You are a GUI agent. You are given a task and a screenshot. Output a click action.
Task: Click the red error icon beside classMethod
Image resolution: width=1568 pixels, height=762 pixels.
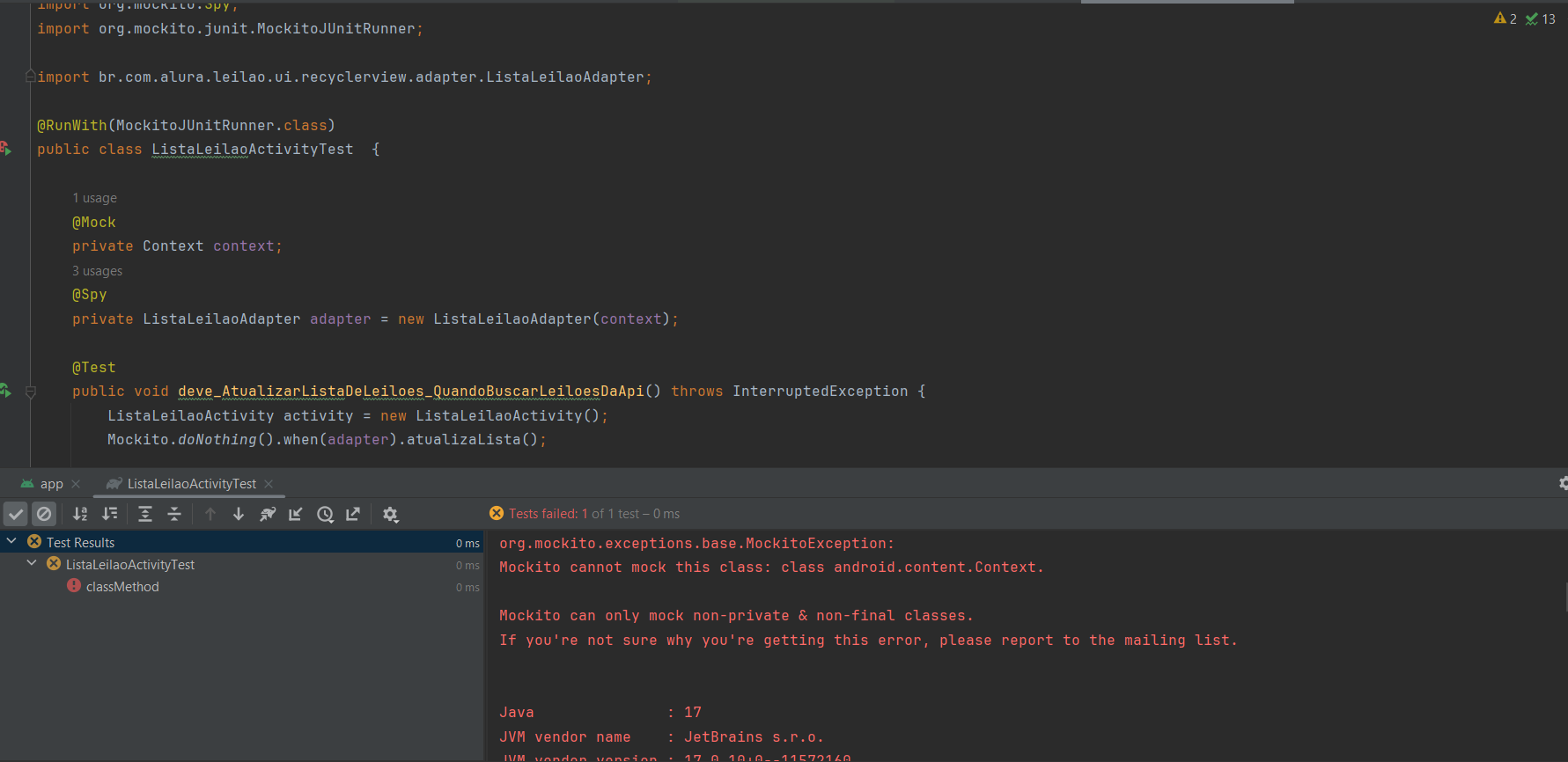click(74, 586)
